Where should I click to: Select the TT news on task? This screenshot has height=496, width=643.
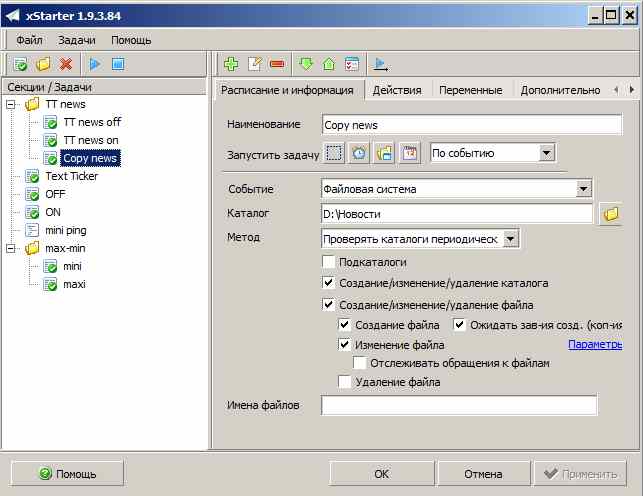point(91,140)
